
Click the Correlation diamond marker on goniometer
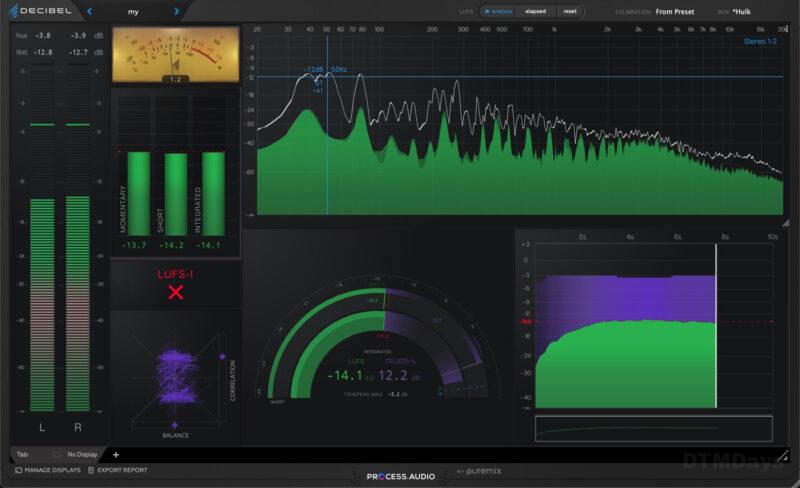[x=222, y=357]
